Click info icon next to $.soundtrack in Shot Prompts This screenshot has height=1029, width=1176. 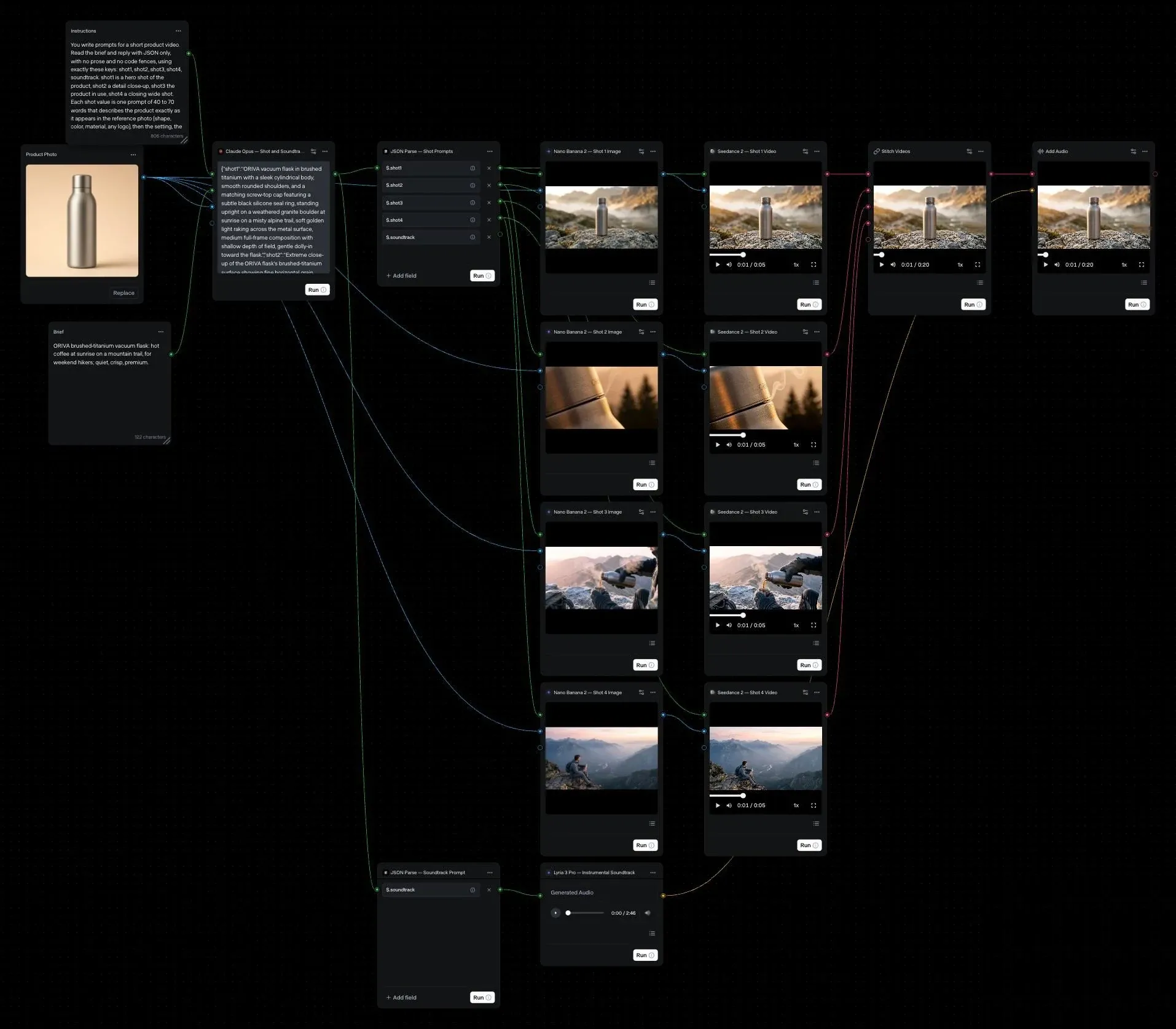[472, 237]
